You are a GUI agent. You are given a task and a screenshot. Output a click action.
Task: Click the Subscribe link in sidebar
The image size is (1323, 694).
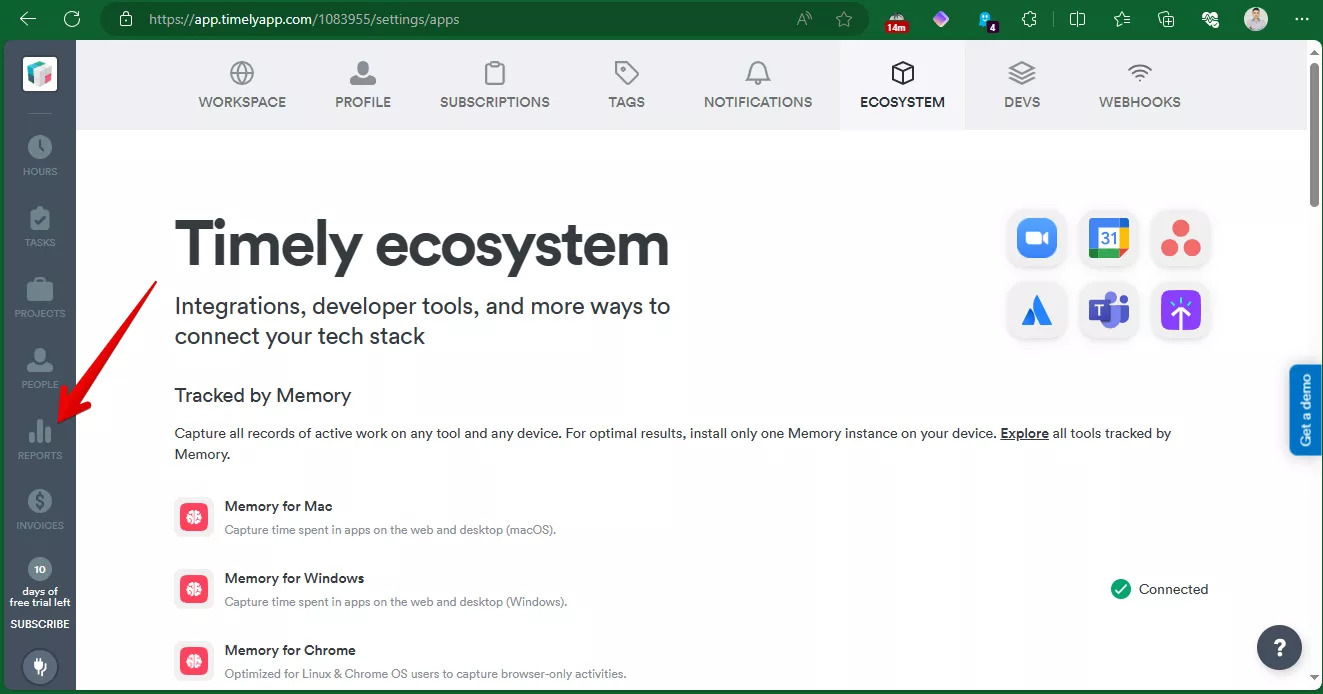click(x=40, y=624)
